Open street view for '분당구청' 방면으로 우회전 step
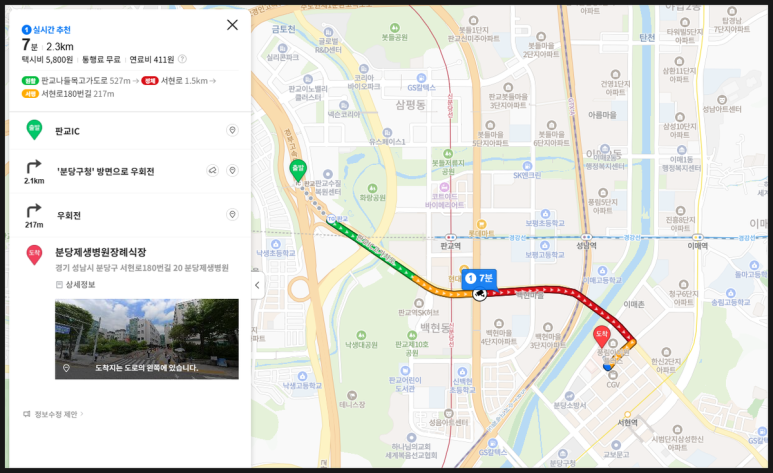773x473 pixels. point(212,171)
